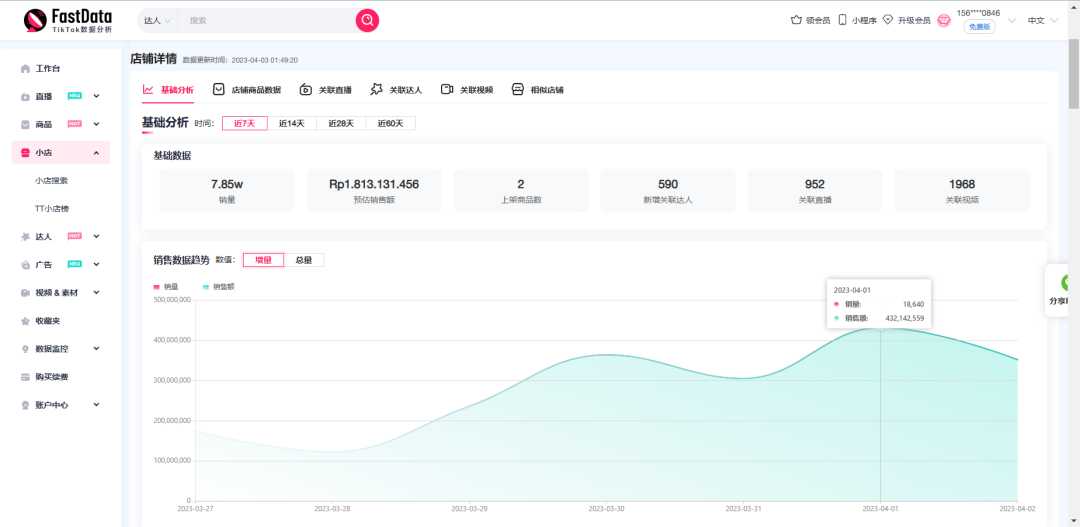Screen dimensions: 1080x527
Task: Open the 相似店铺 tab
Action: click(538, 90)
